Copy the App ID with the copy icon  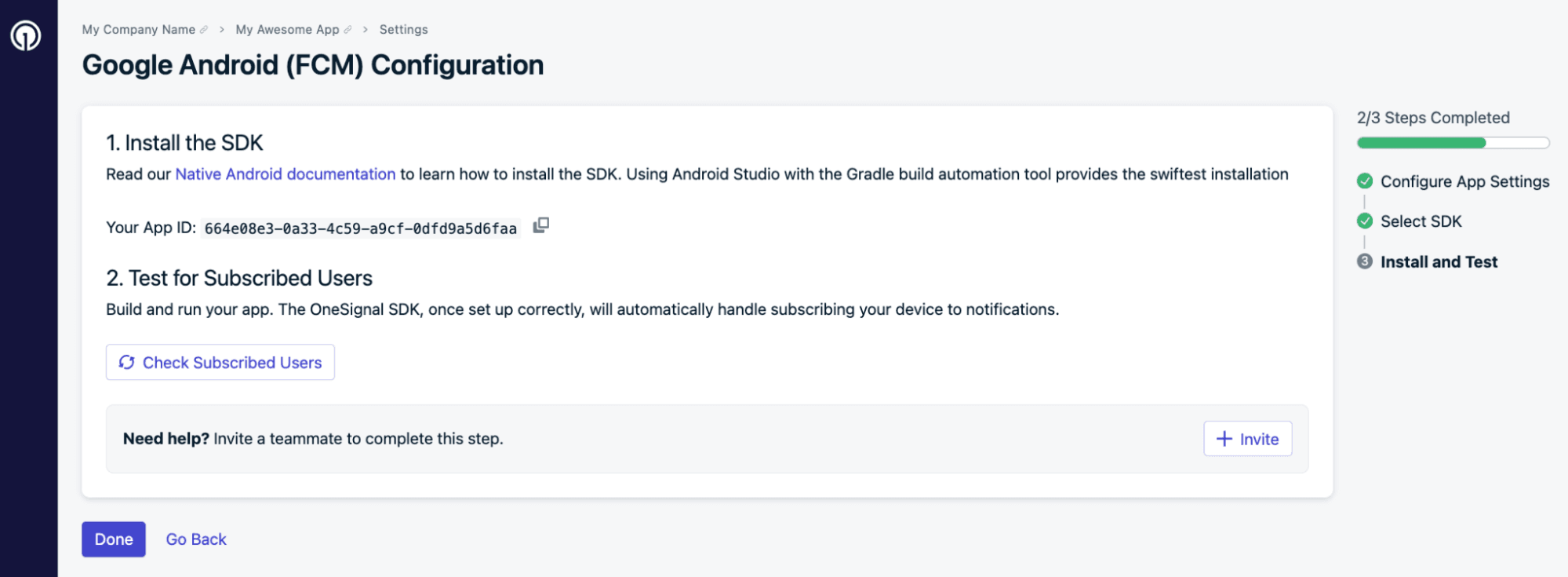pyautogui.click(x=540, y=226)
